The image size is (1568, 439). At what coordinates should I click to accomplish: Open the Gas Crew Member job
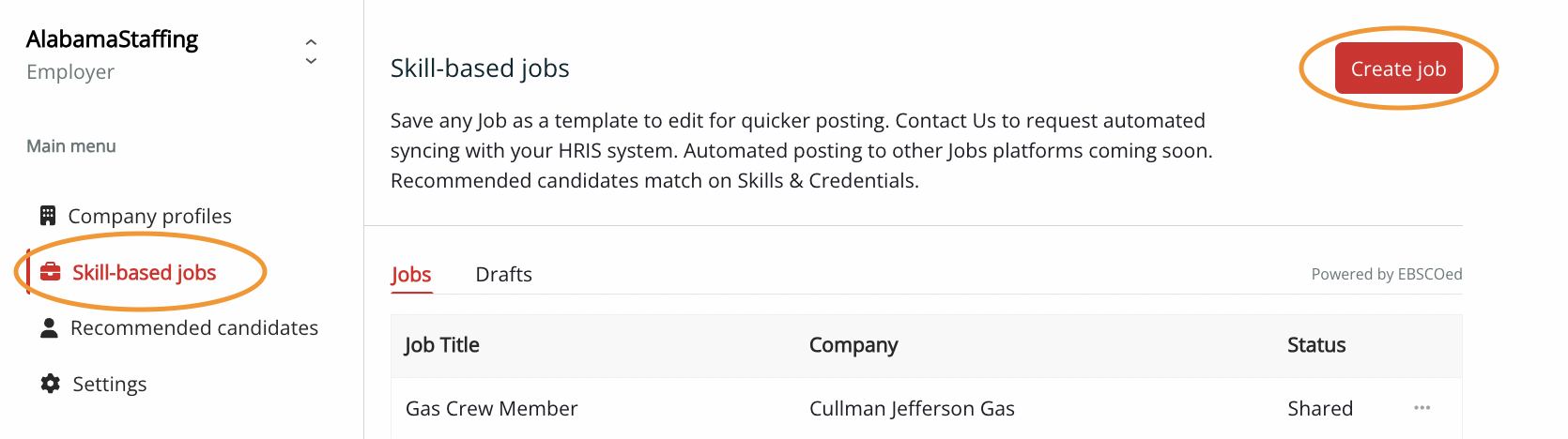491,409
